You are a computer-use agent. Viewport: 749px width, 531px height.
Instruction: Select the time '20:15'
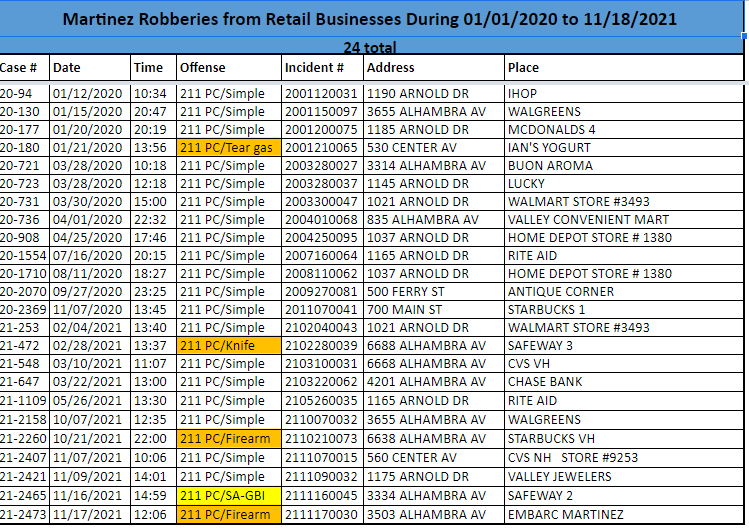point(153,255)
